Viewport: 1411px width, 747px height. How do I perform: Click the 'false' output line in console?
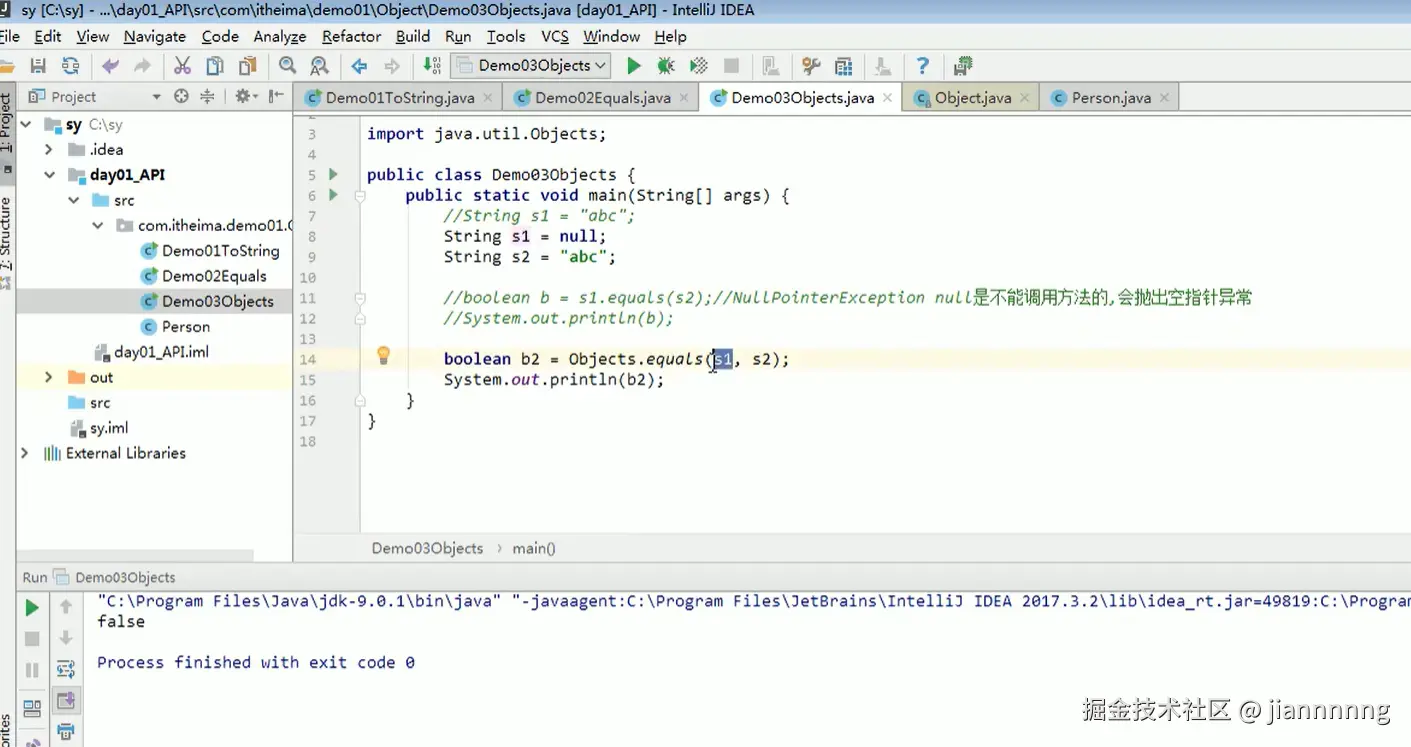(x=121, y=622)
